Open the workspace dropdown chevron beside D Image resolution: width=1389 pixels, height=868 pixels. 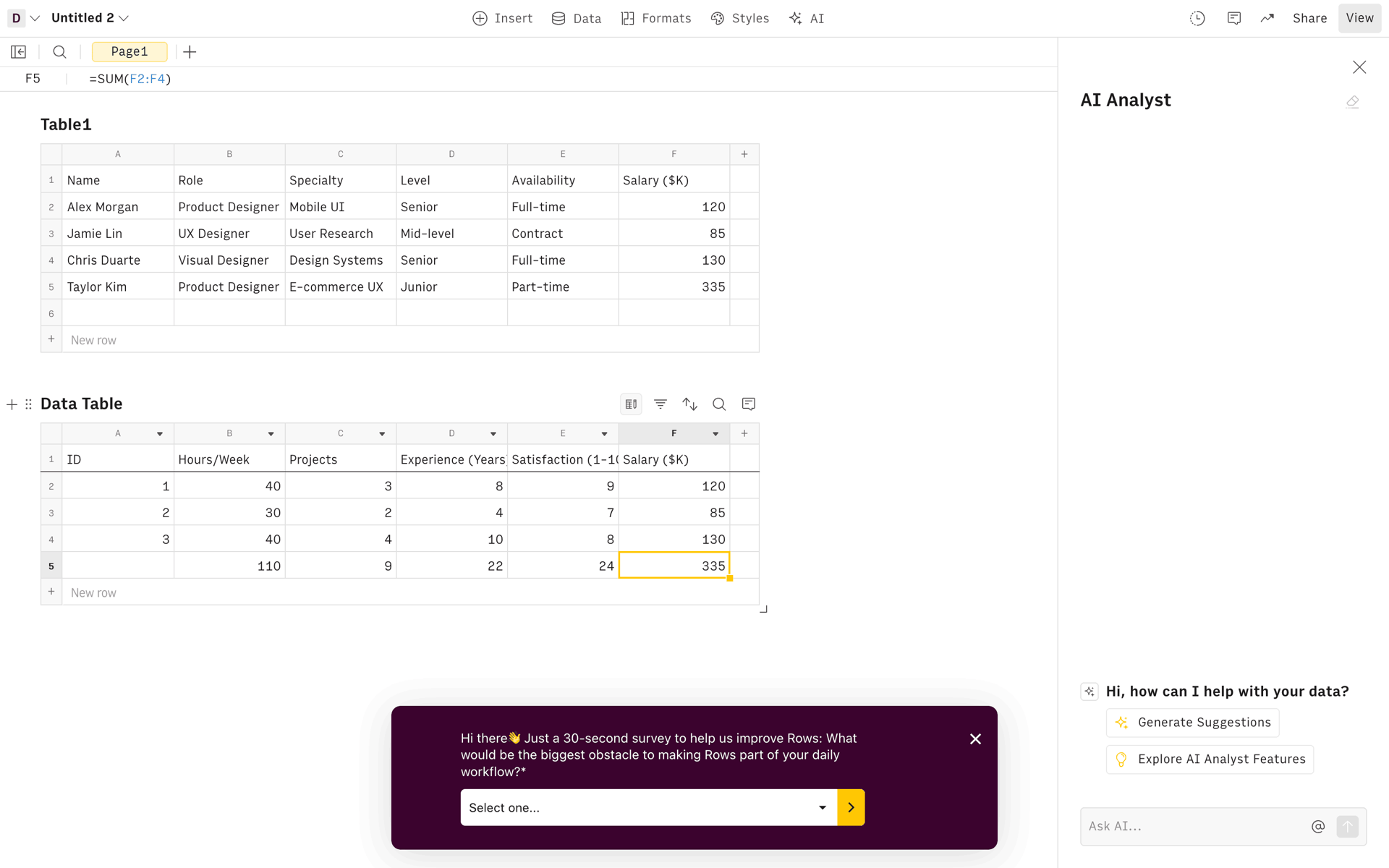35,18
